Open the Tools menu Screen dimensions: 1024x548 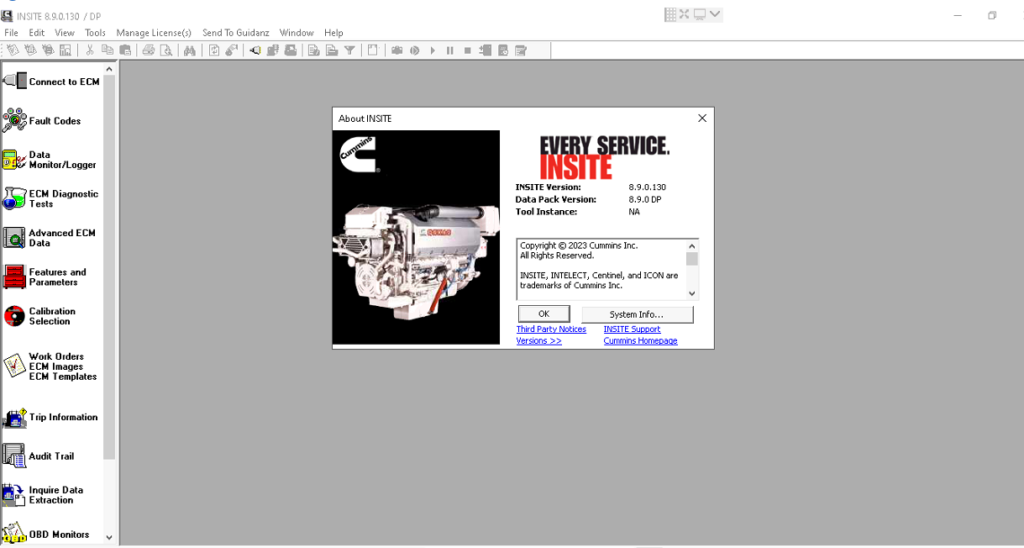pos(95,33)
